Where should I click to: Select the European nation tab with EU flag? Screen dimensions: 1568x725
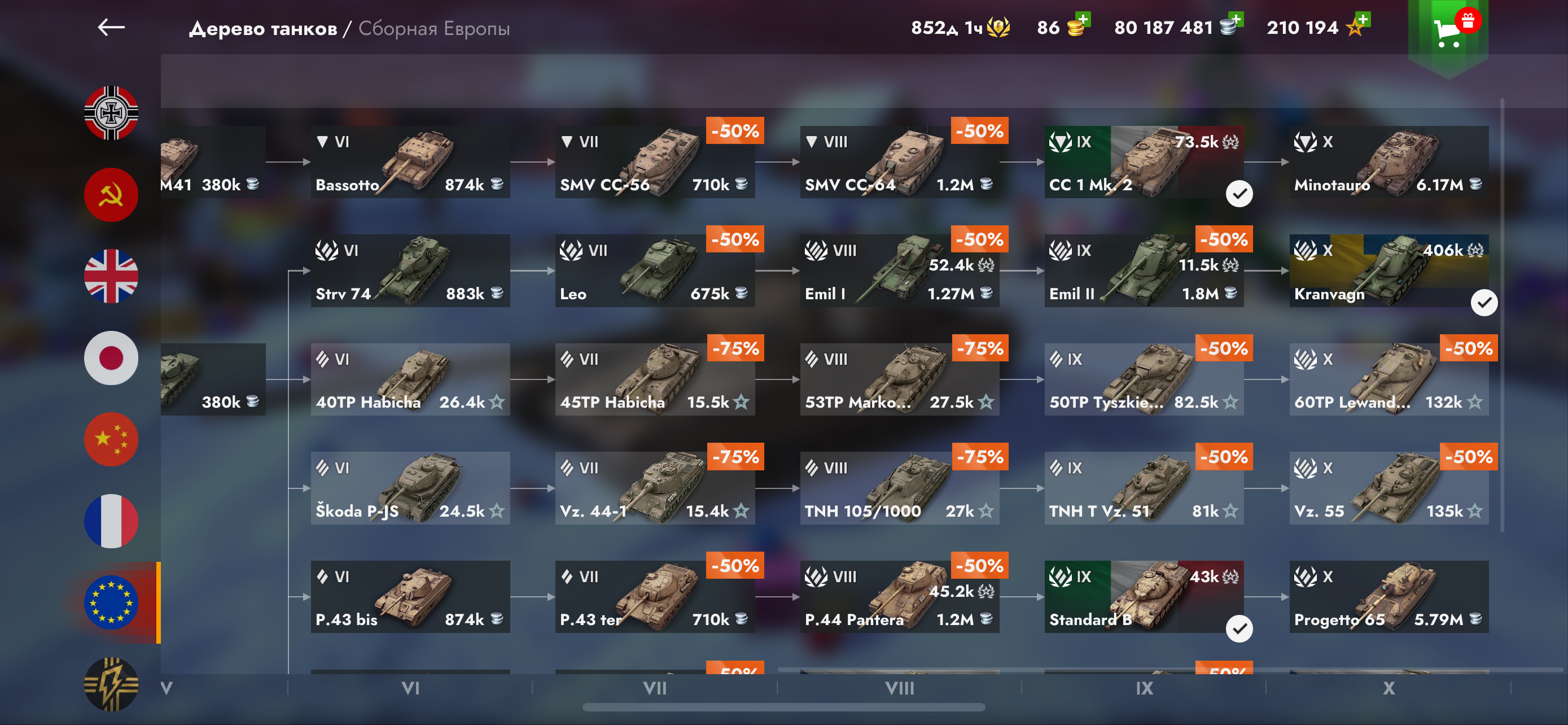click(111, 602)
